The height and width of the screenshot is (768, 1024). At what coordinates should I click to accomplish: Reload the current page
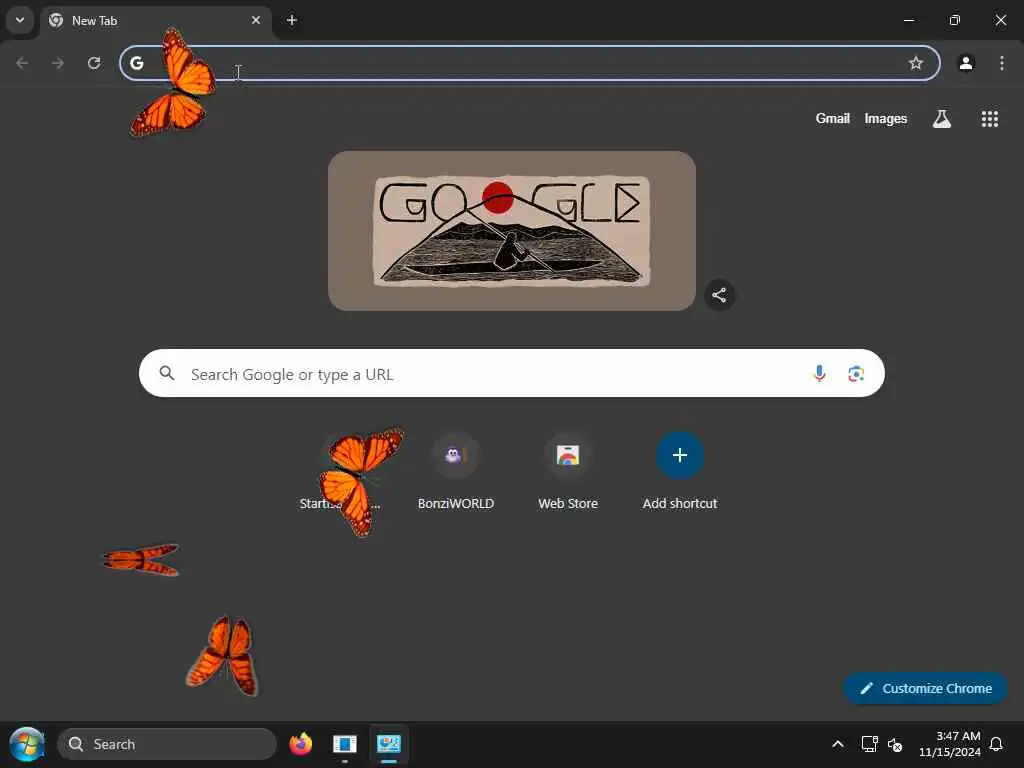[94, 63]
